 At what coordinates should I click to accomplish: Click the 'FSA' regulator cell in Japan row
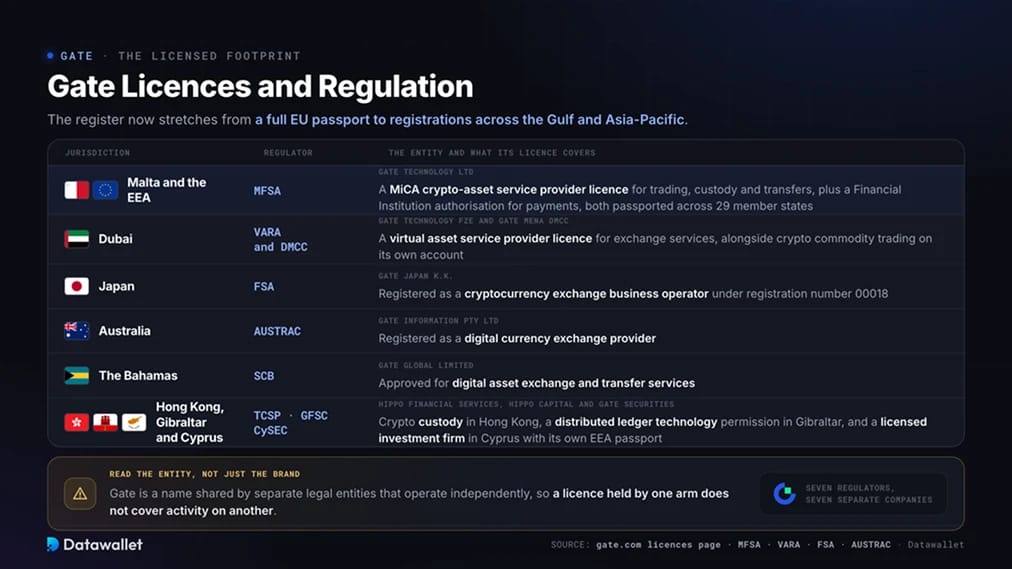click(263, 286)
